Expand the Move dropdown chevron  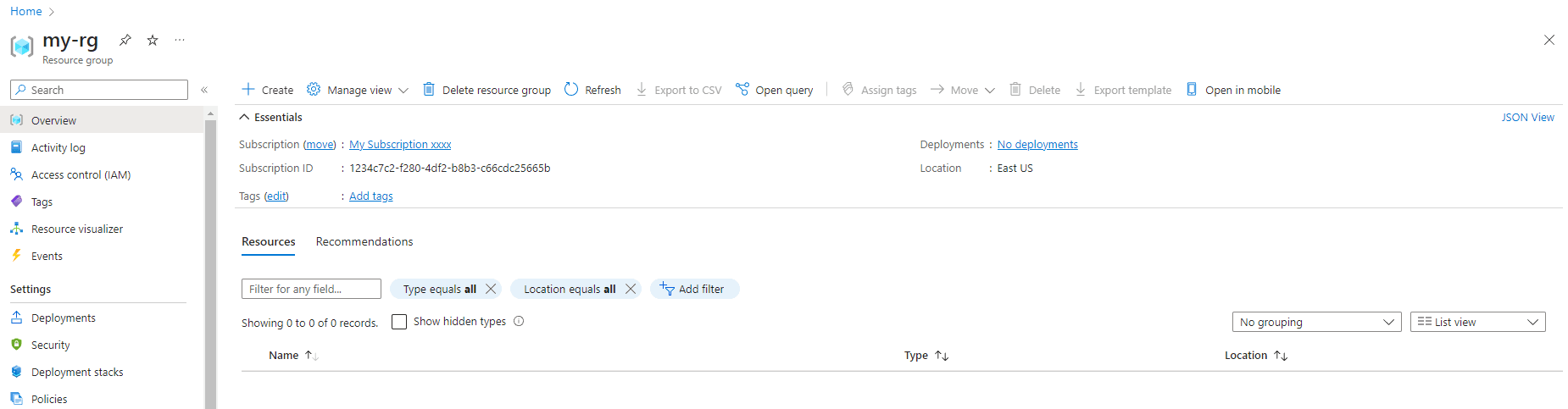click(990, 91)
